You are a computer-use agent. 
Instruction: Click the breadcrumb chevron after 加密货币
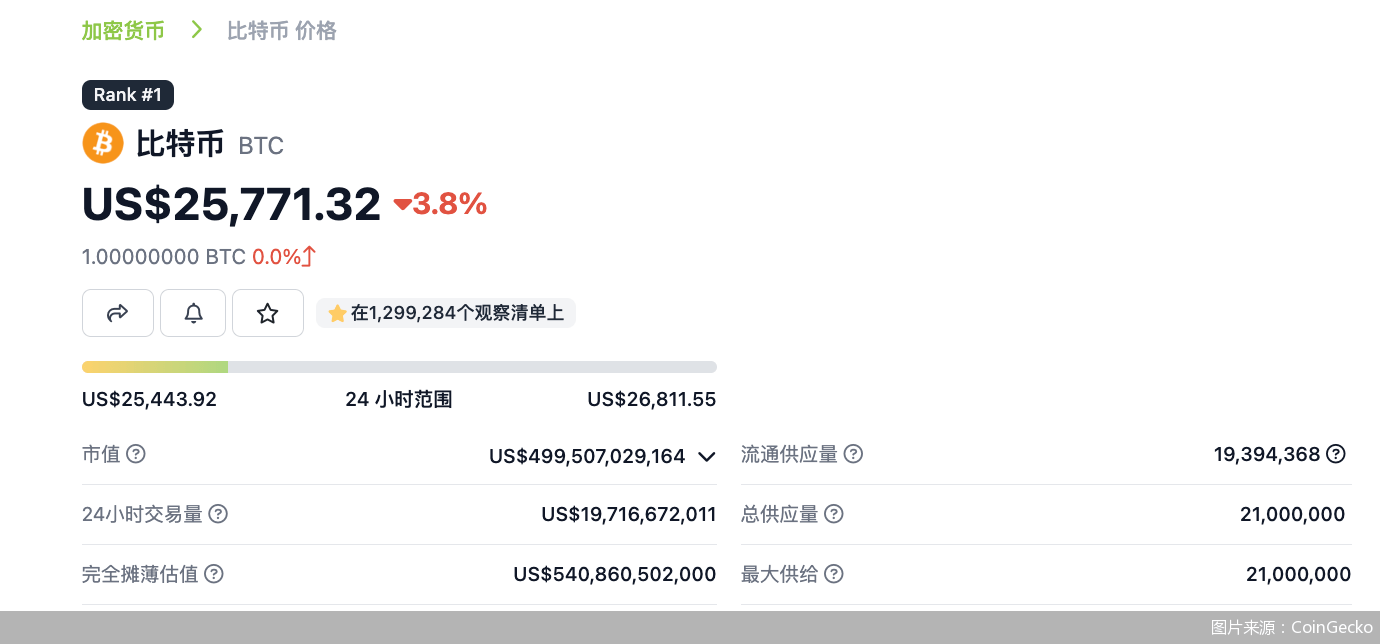tap(196, 30)
